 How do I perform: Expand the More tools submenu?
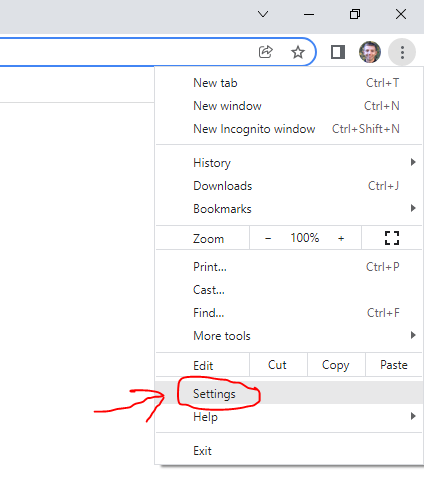click(289, 336)
